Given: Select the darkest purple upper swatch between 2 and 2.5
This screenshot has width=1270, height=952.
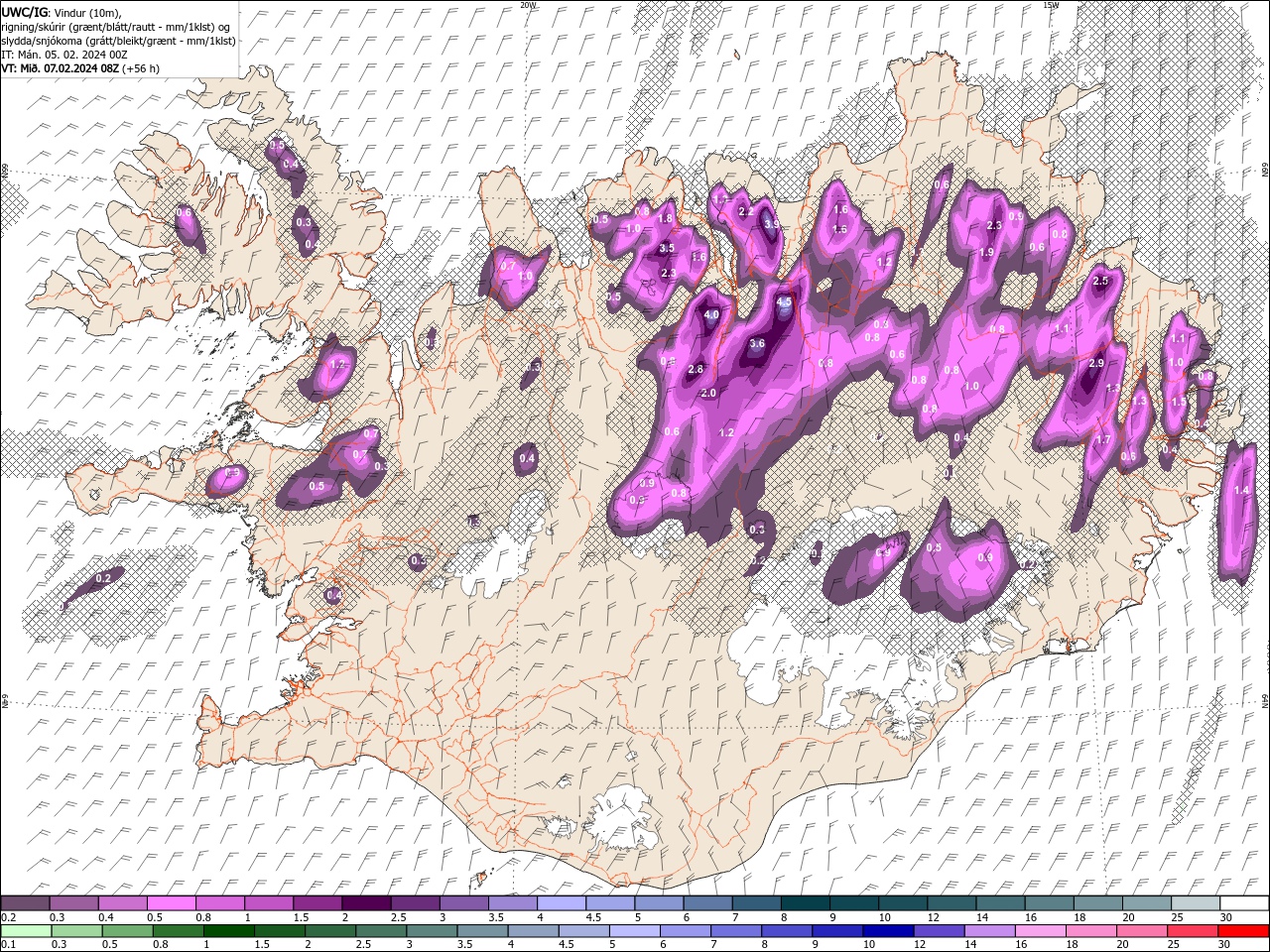Looking at the screenshot, I should [367, 903].
